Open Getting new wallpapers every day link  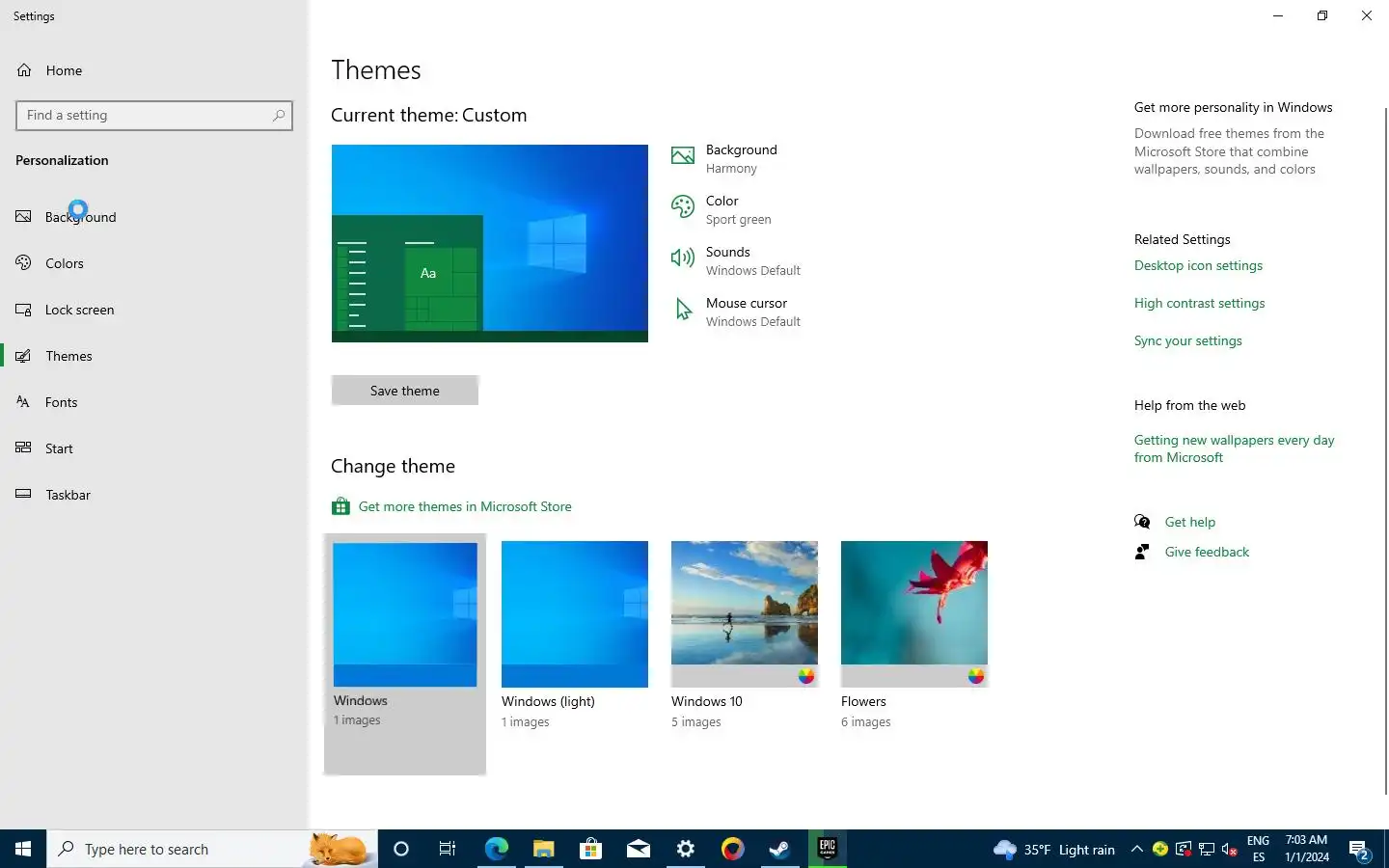pyautogui.click(x=1234, y=448)
